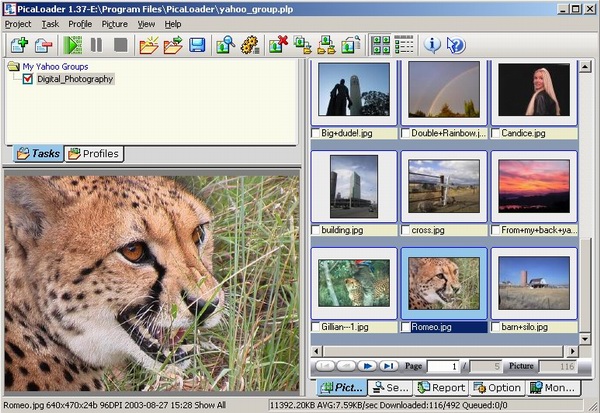Save the project with floppy icon
600x413 pixels.
pyautogui.click(x=197, y=45)
